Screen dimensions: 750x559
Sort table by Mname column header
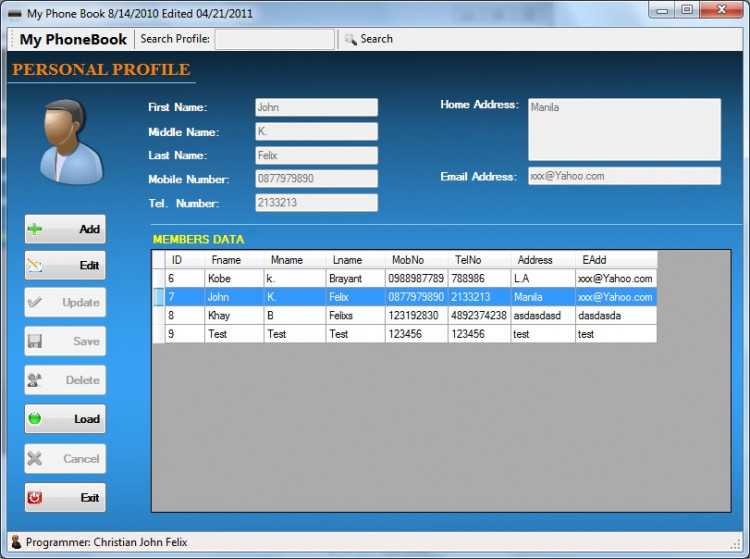[295, 260]
